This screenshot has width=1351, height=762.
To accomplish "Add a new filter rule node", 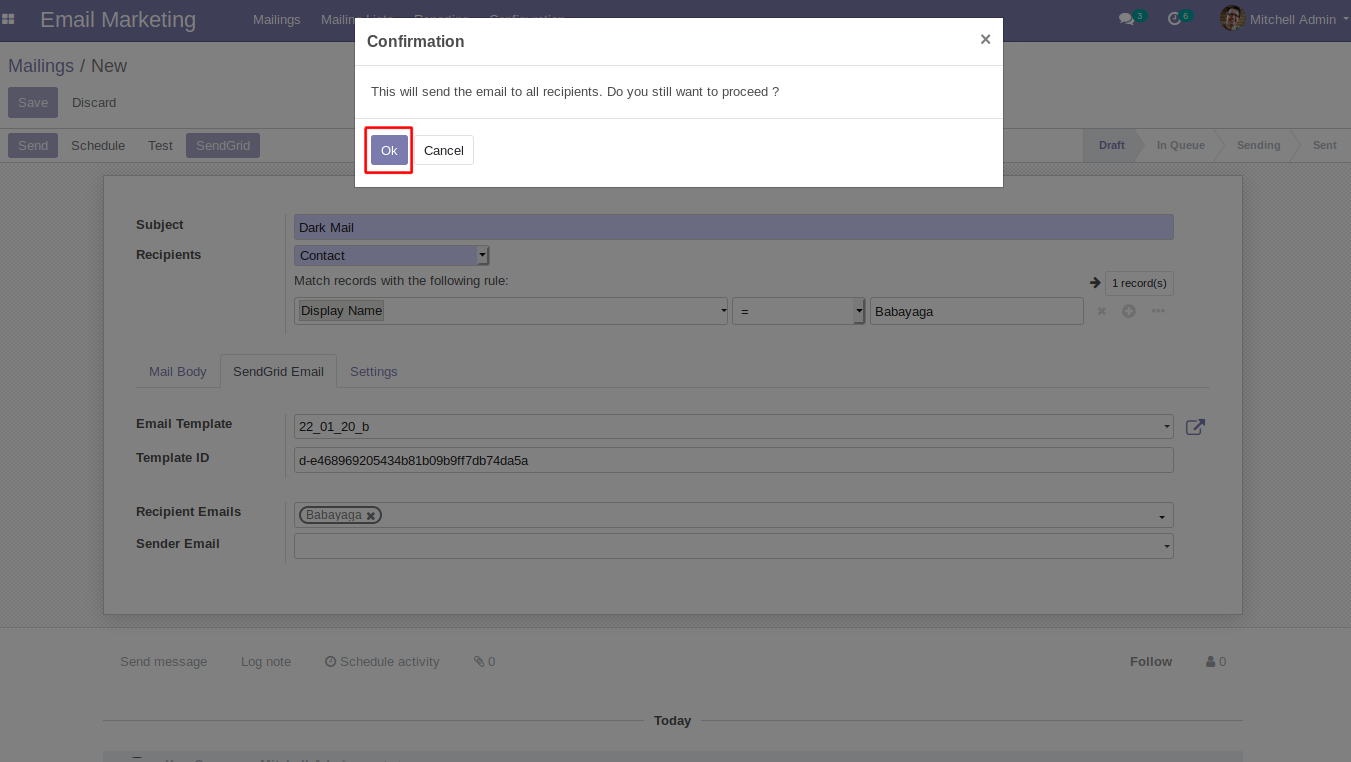I will pos(1128,311).
